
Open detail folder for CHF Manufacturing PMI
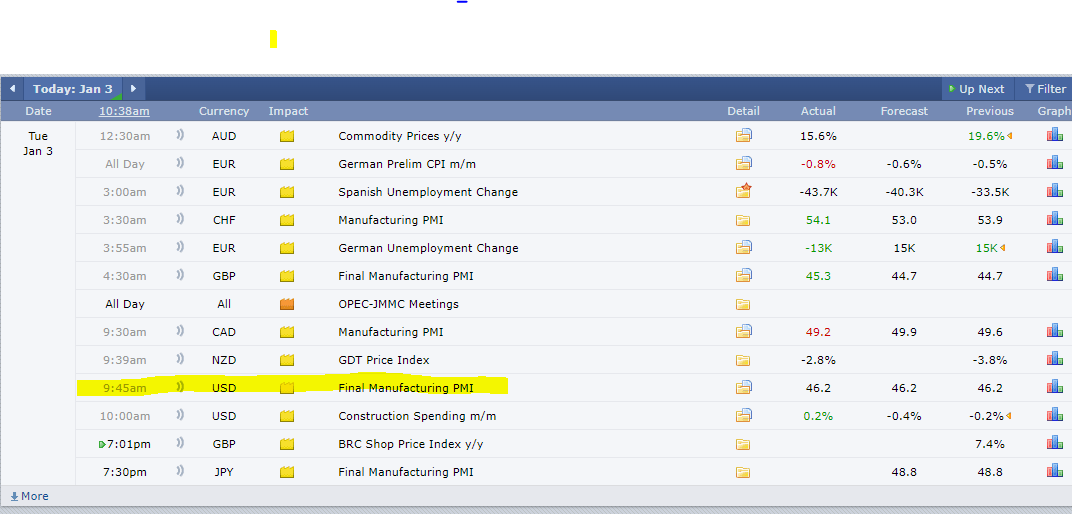coord(742,220)
